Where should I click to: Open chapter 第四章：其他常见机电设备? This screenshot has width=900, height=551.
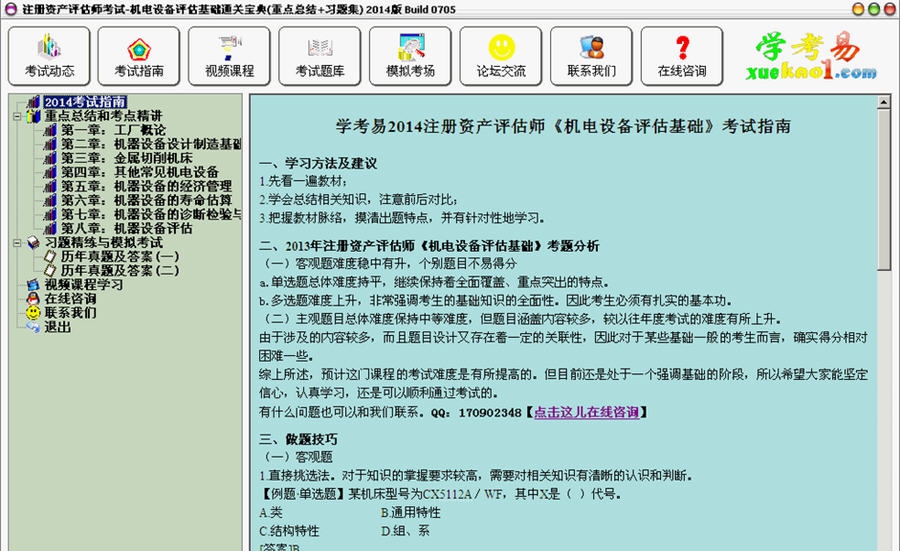tap(139, 172)
